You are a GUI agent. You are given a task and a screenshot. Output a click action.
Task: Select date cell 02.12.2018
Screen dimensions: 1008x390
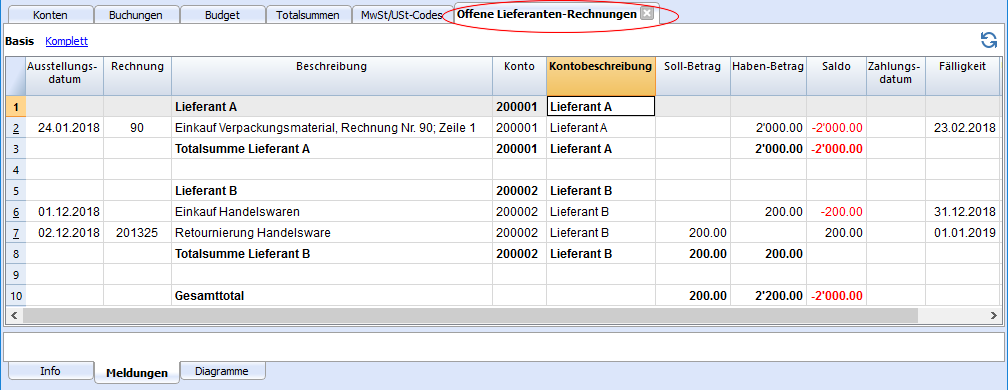[64, 233]
